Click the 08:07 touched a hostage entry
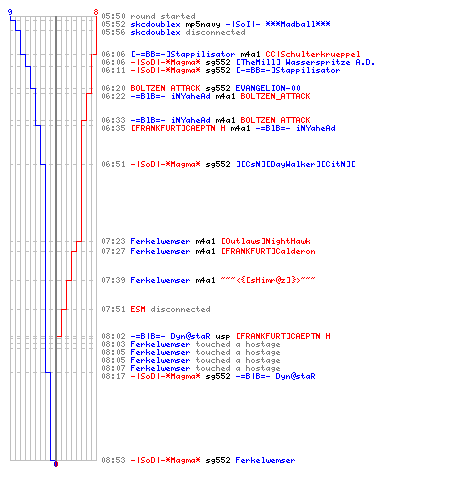Viewport: 450px width, 500px height. [191, 368]
